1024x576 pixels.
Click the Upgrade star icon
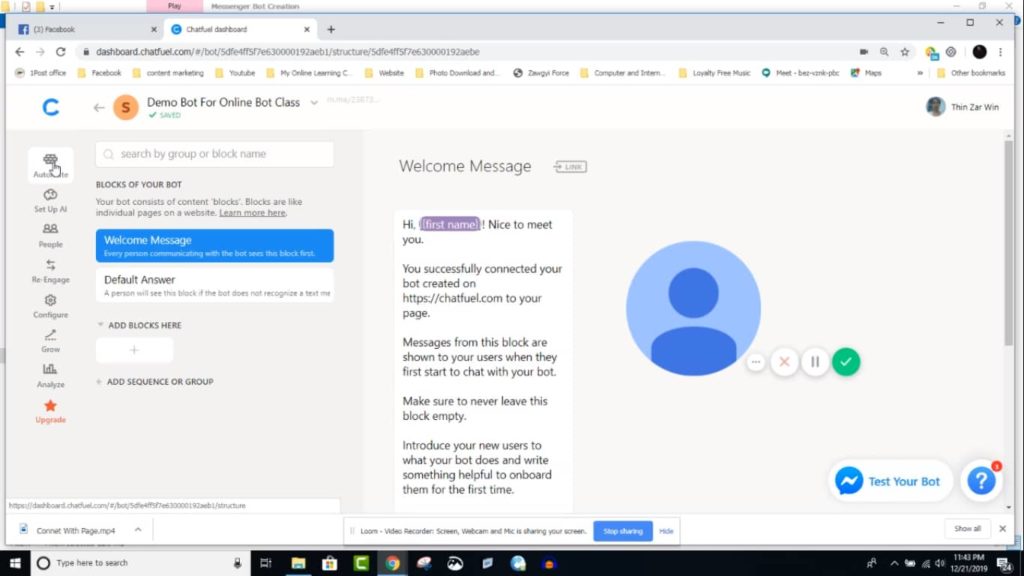click(x=50, y=406)
